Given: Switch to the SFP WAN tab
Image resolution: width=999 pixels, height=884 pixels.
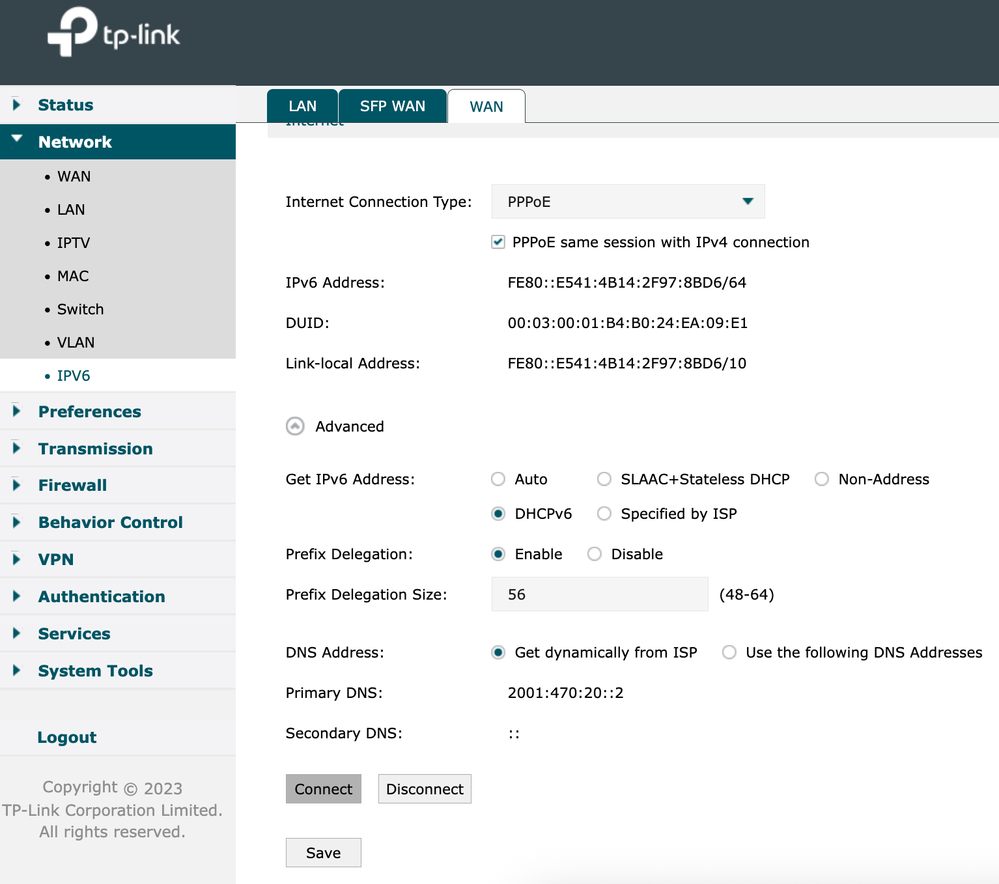Looking at the screenshot, I should (393, 105).
